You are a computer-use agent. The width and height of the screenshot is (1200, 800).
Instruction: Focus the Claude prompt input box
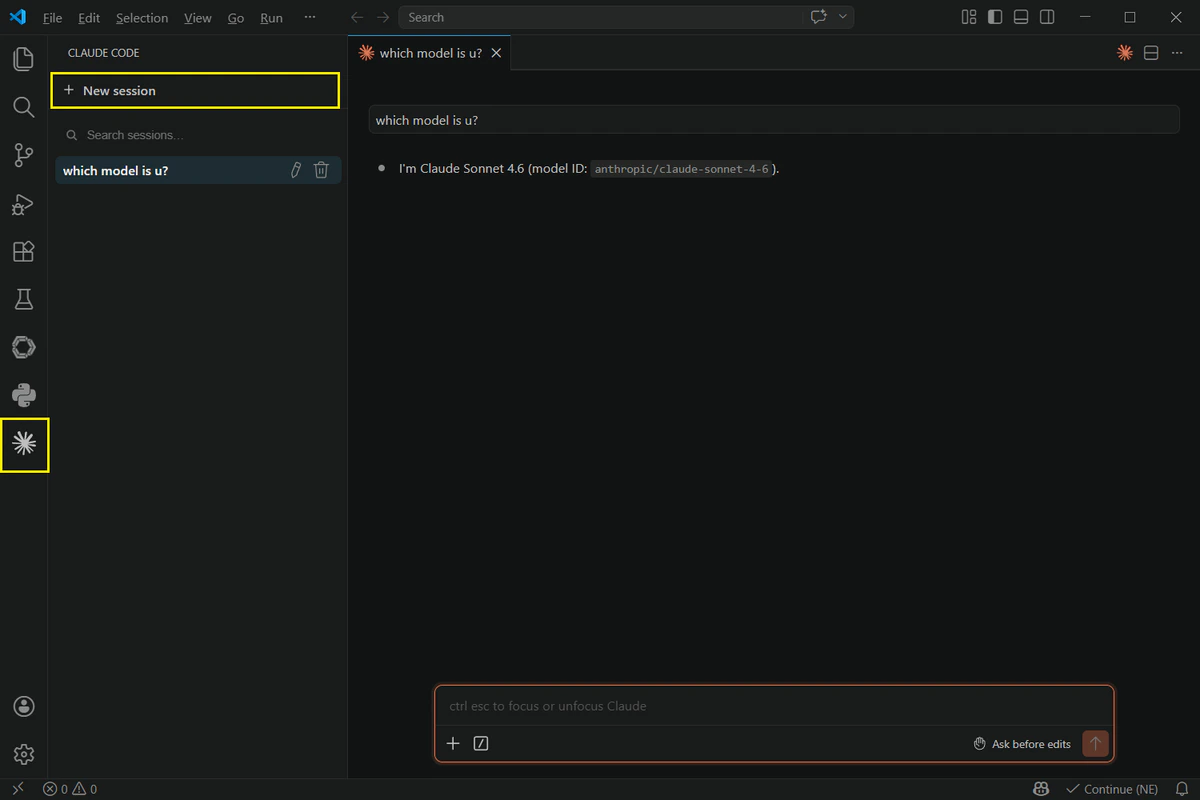(773, 706)
